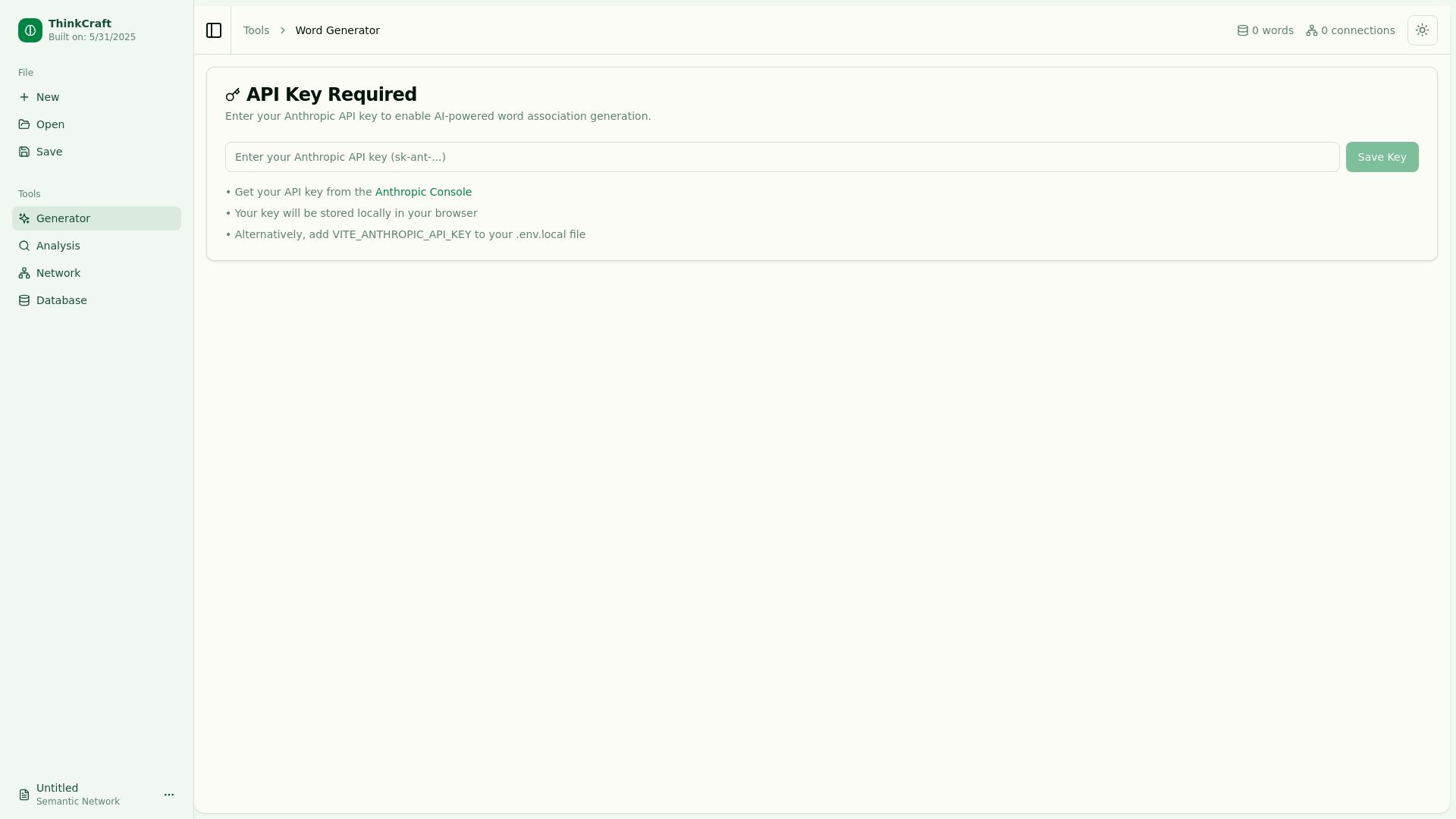Image resolution: width=1456 pixels, height=819 pixels.
Task: Click the Untitled document file icon
Action: (x=24, y=795)
